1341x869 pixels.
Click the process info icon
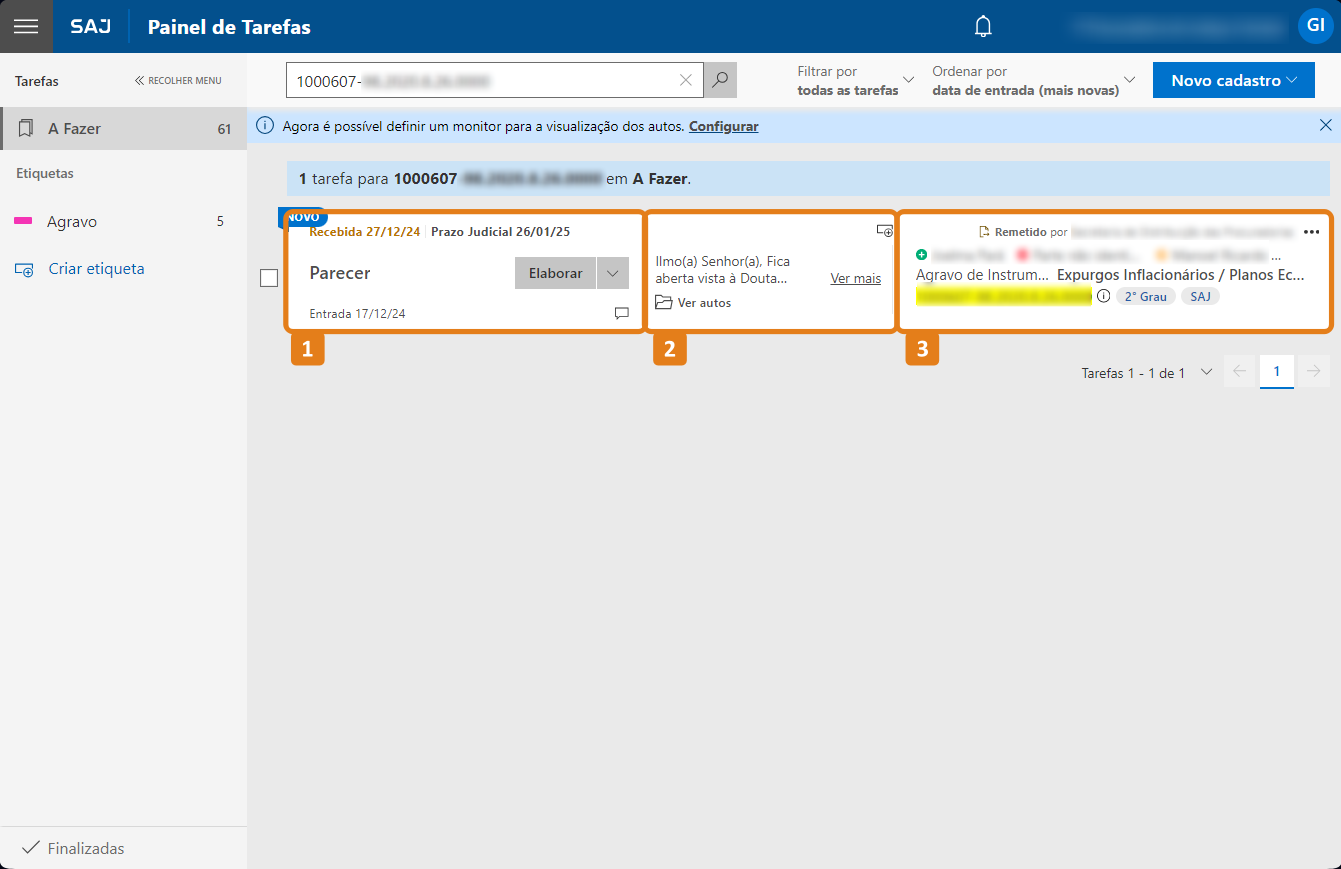[1103, 296]
